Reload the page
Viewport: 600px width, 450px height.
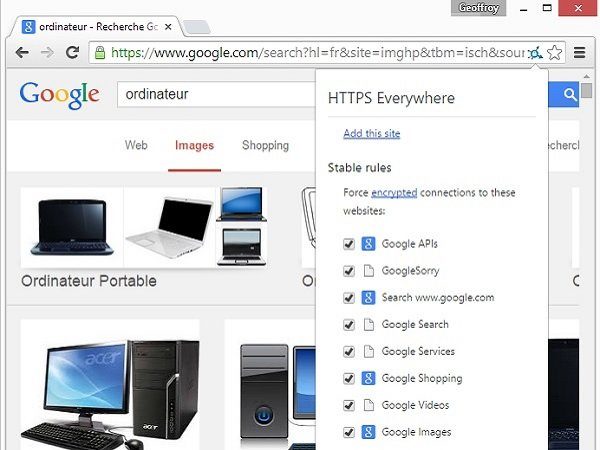[72, 52]
